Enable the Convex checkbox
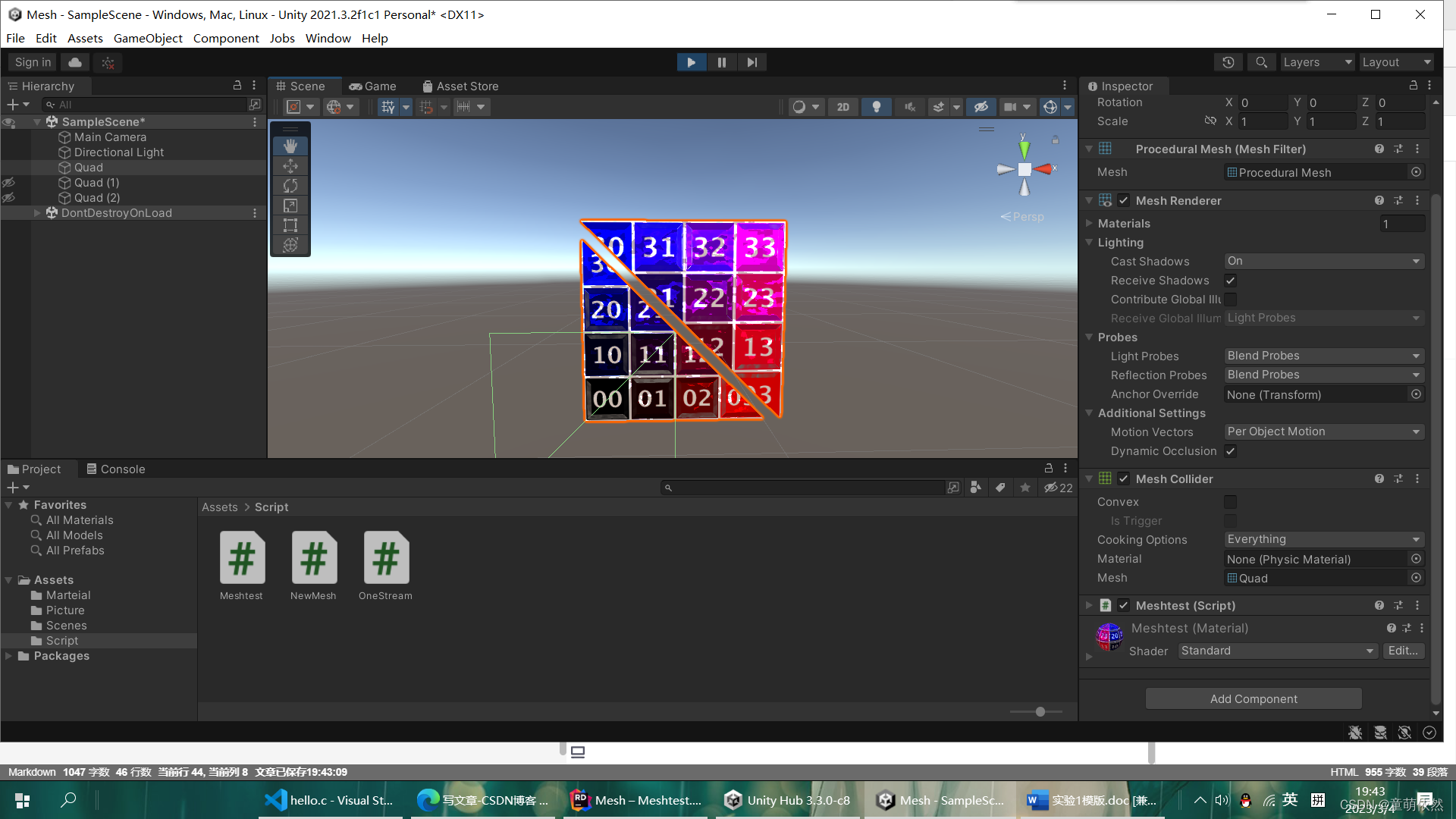This screenshot has width=1456, height=819. click(x=1230, y=502)
